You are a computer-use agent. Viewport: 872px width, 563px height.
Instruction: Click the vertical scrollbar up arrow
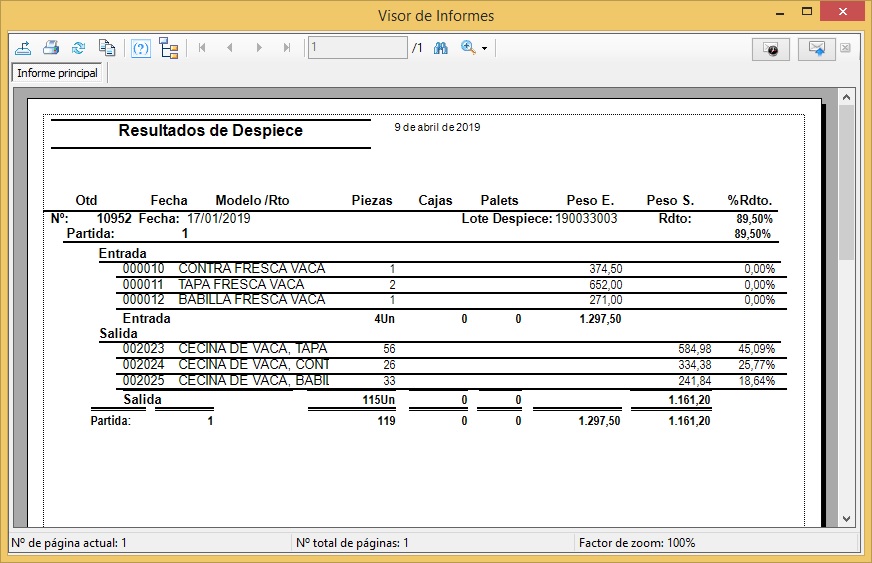[846, 98]
